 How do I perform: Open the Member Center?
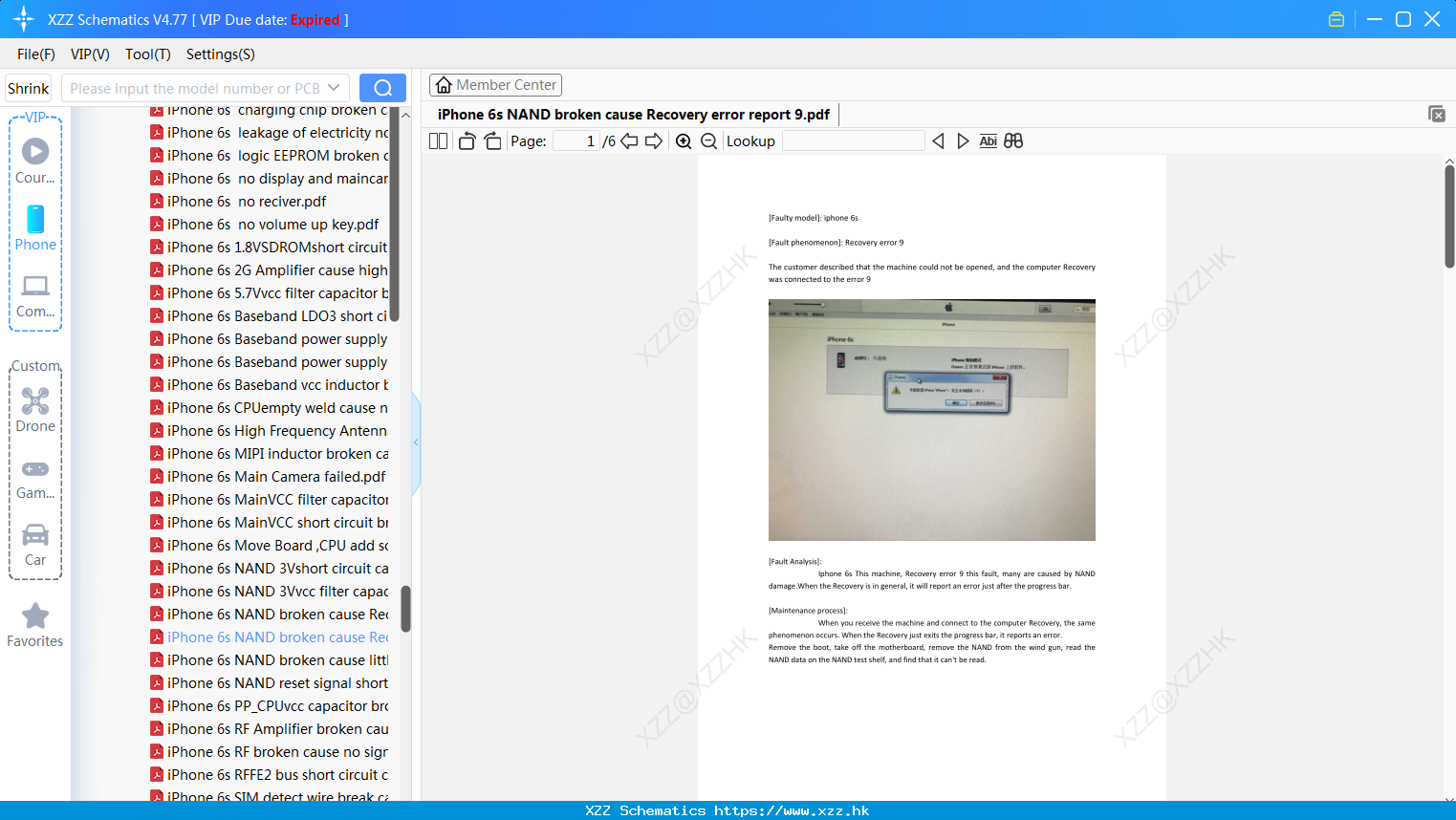495,85
